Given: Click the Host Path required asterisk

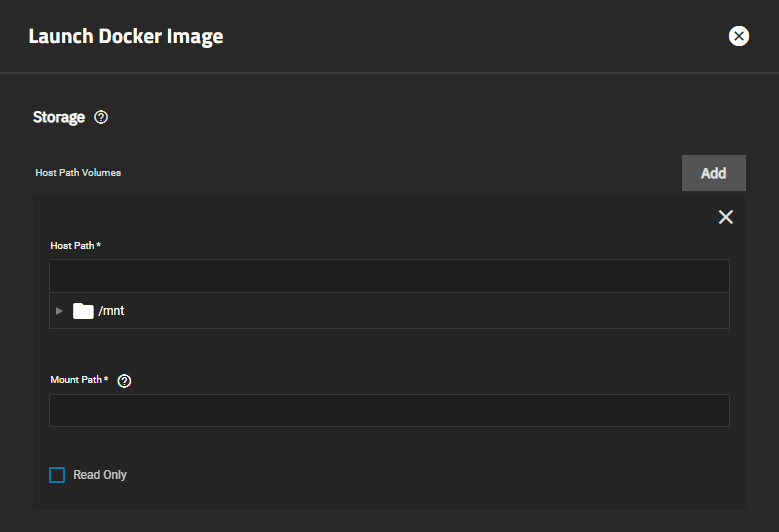Looking at the screenshot, I should [x=99, y=245].
